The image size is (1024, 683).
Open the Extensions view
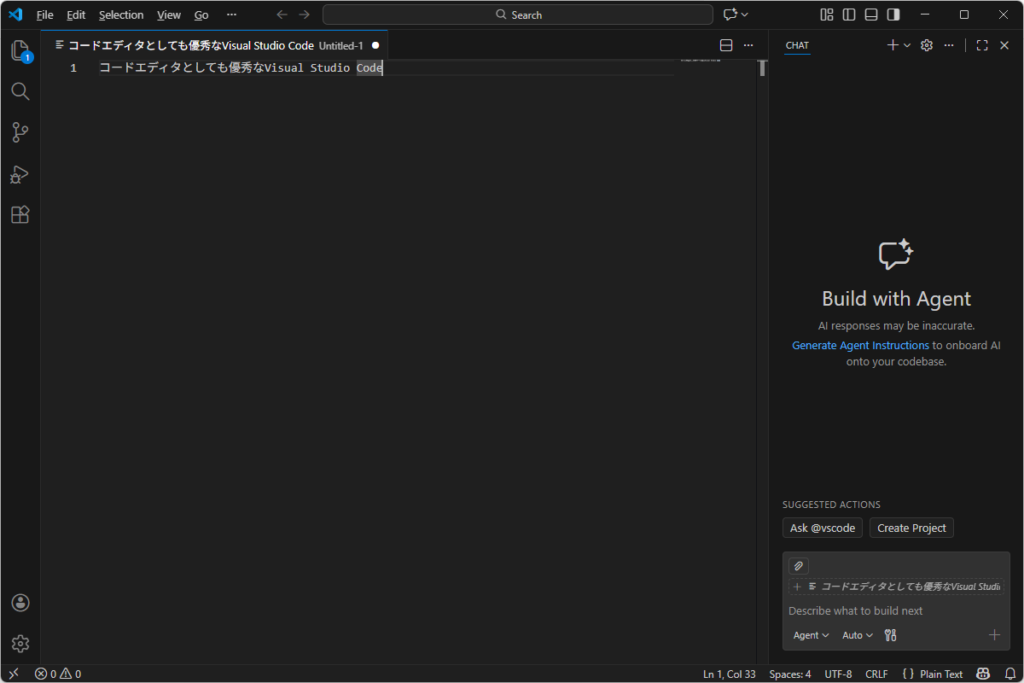click(20, 215)
